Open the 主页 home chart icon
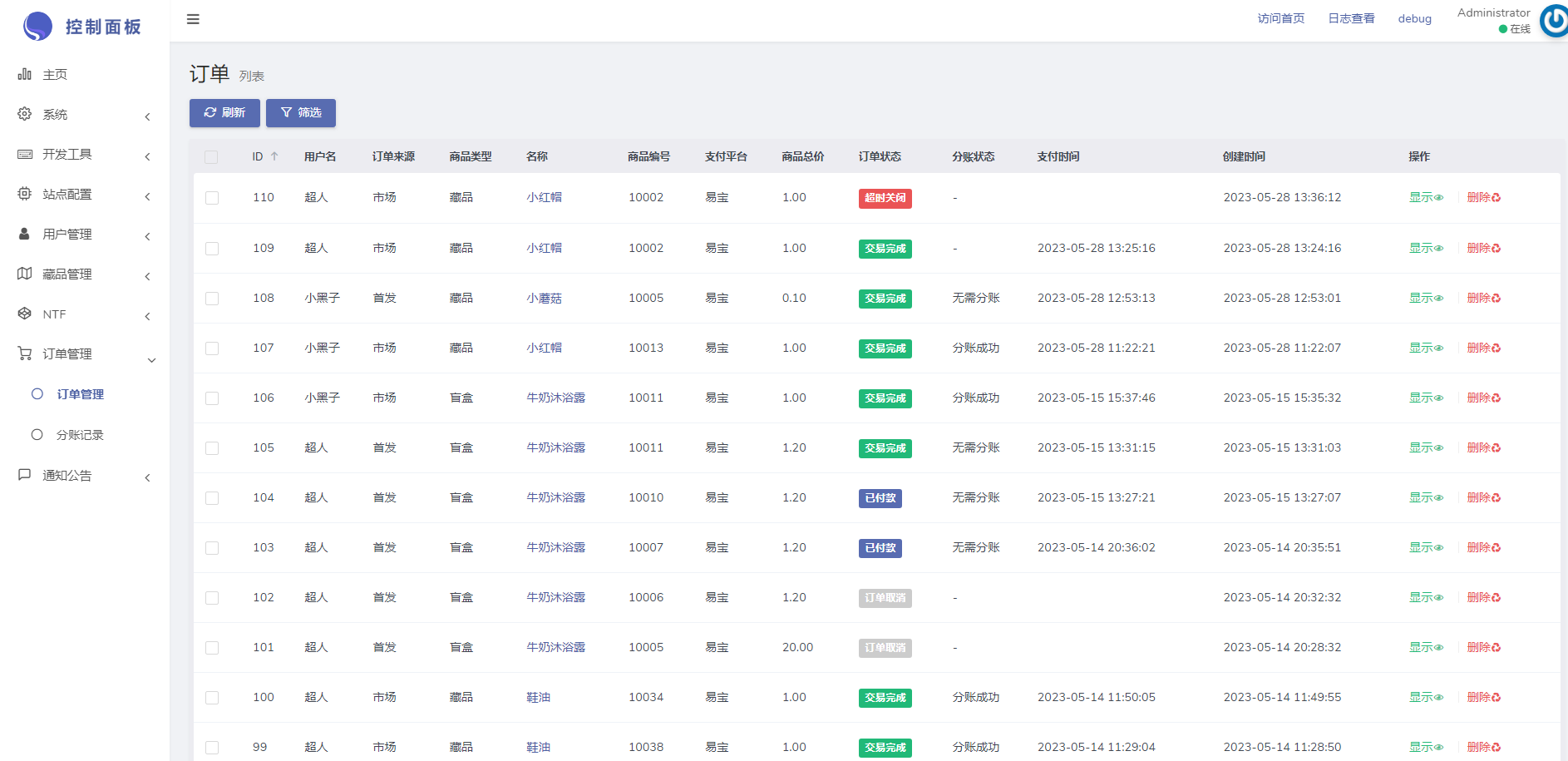 coord(25,74)
